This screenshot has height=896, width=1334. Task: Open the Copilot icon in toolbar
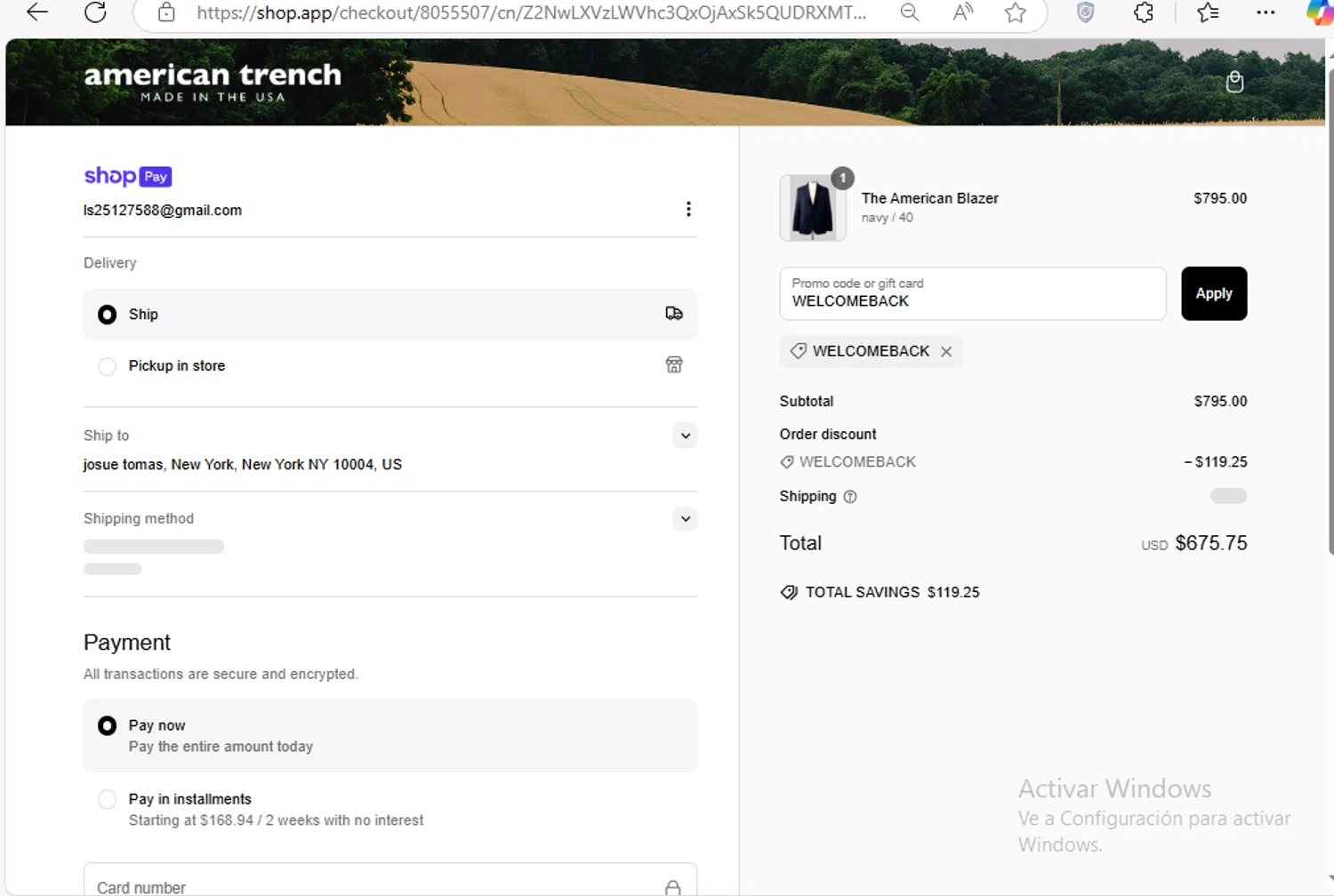pos(1320,12)
